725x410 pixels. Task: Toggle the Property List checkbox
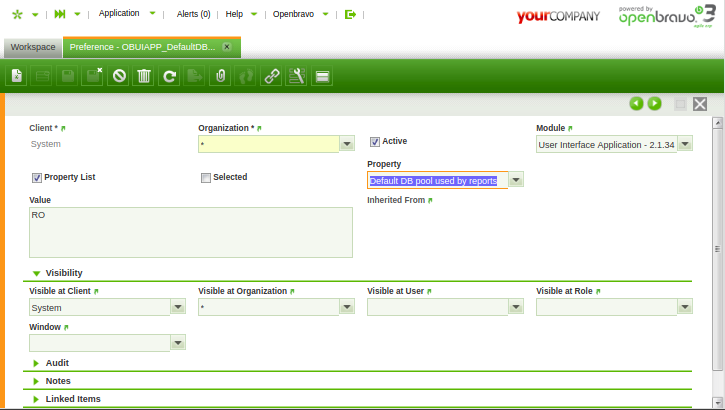point(37,178)
